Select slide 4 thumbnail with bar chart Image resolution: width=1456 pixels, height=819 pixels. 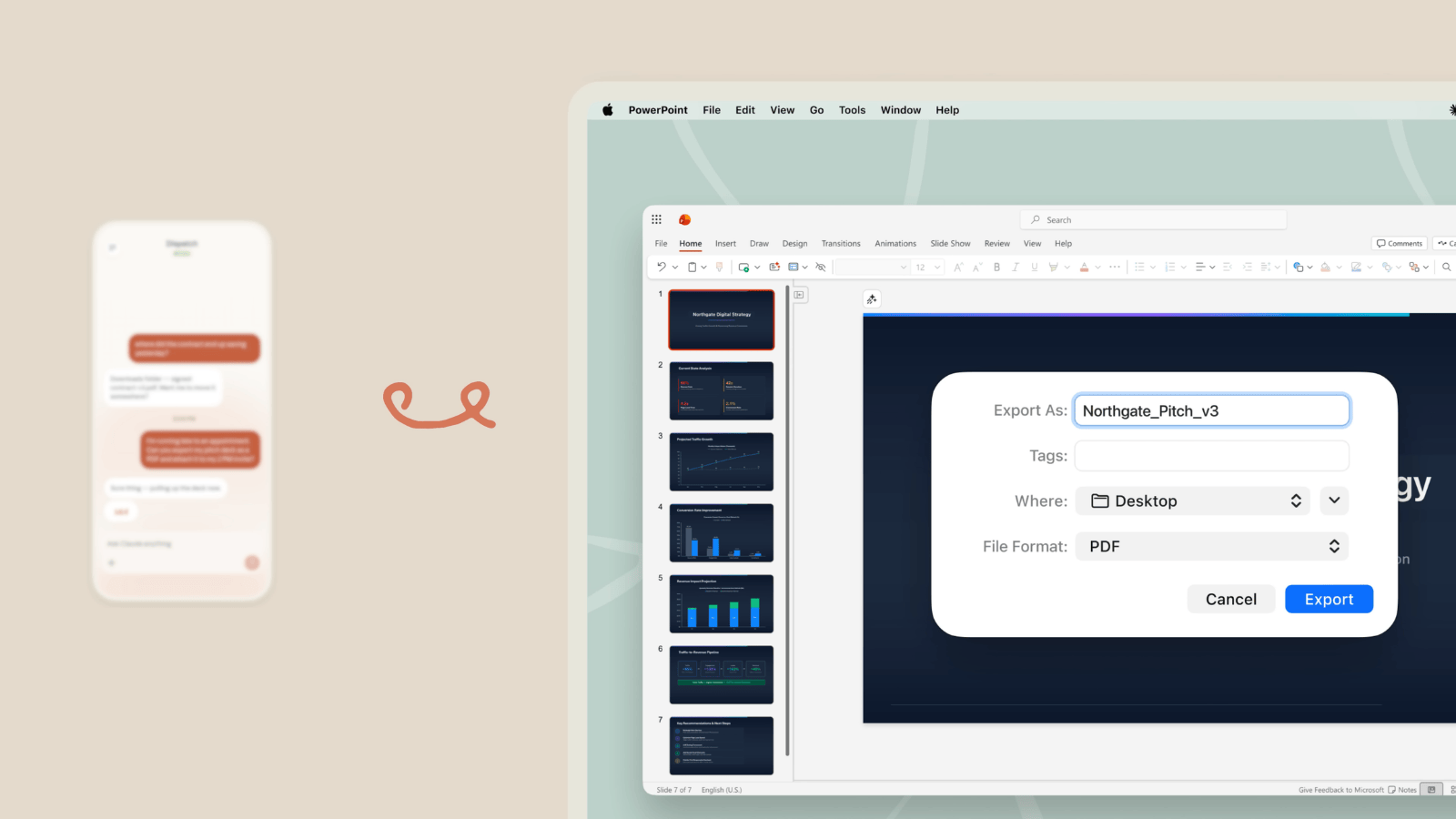coord(721,532)
